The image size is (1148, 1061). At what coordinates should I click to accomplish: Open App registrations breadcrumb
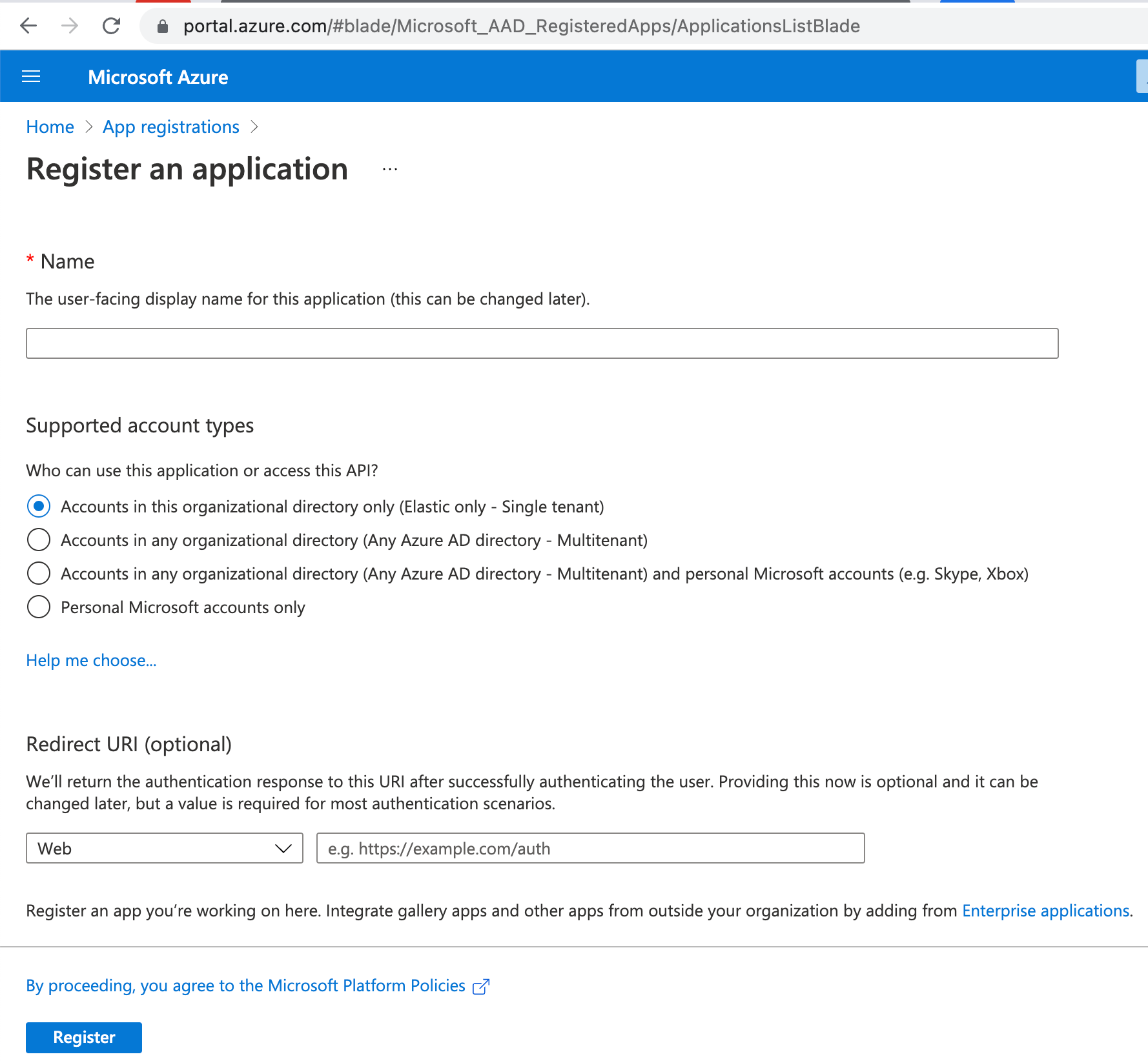coord(170,127)
